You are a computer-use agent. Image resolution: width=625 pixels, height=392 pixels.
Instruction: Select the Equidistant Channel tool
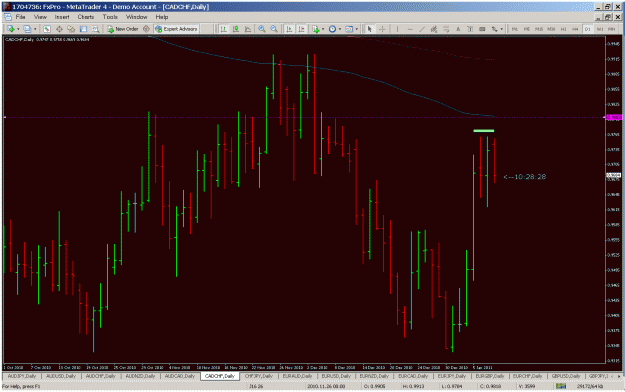434,29
